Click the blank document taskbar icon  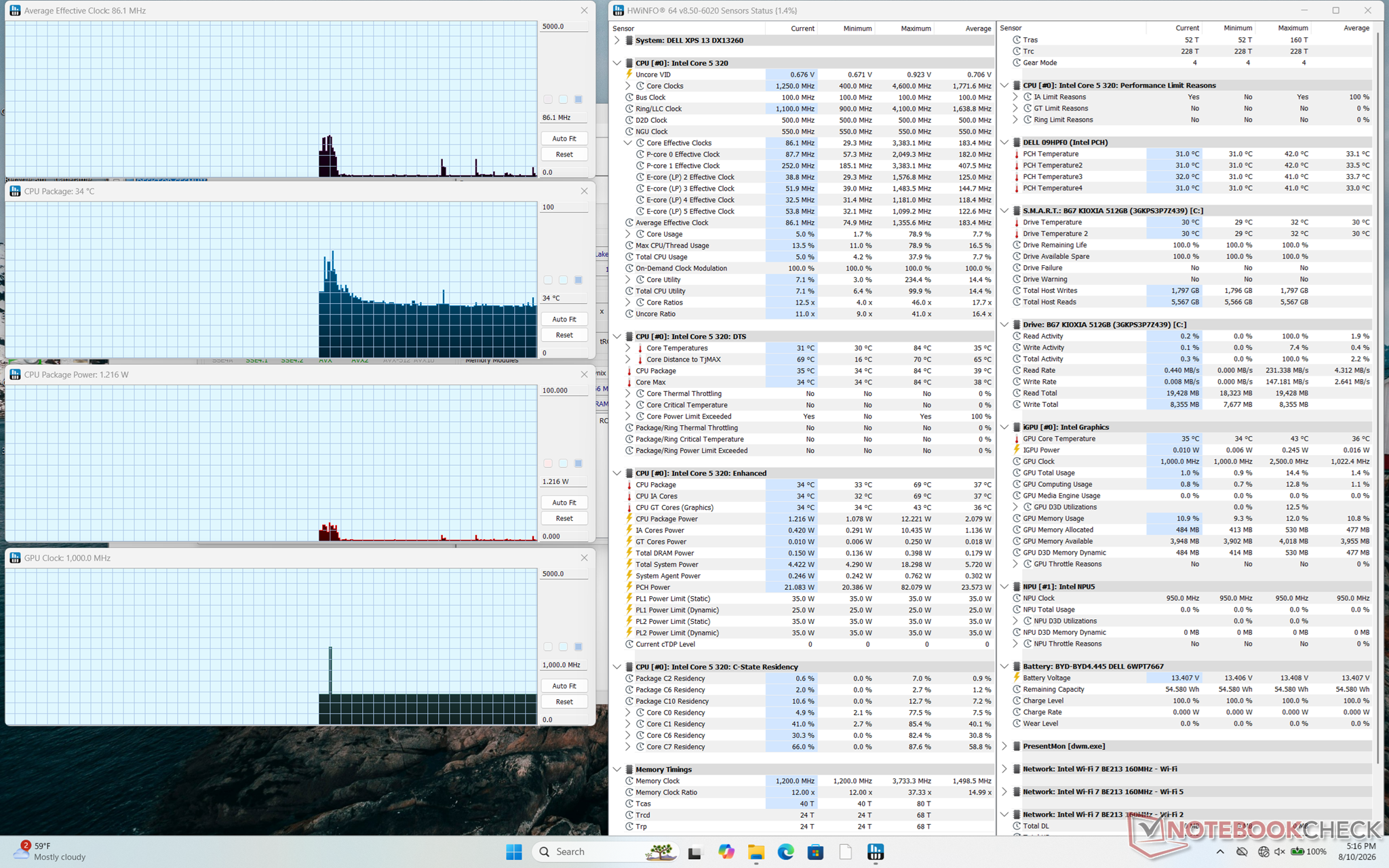coord(845,852)
